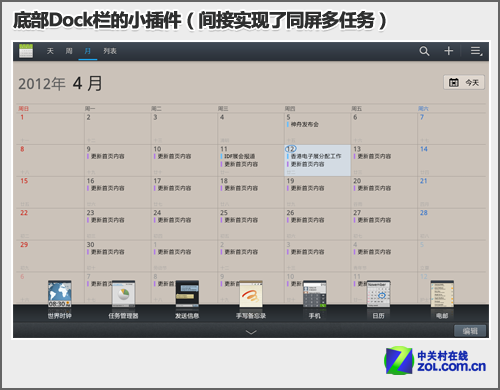
Task: Add new event with plus icon
Action: (449, 51)
